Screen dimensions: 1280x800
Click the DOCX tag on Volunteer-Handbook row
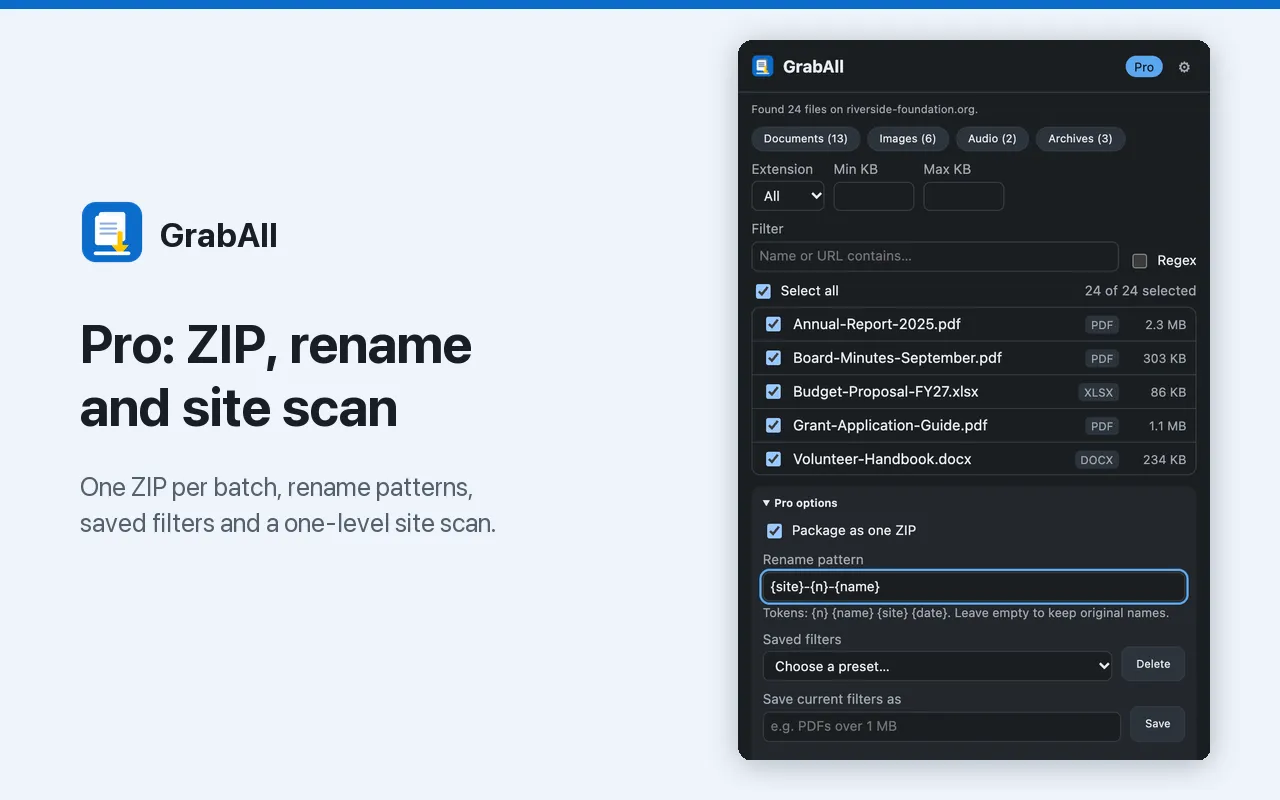coord(1097,460)
